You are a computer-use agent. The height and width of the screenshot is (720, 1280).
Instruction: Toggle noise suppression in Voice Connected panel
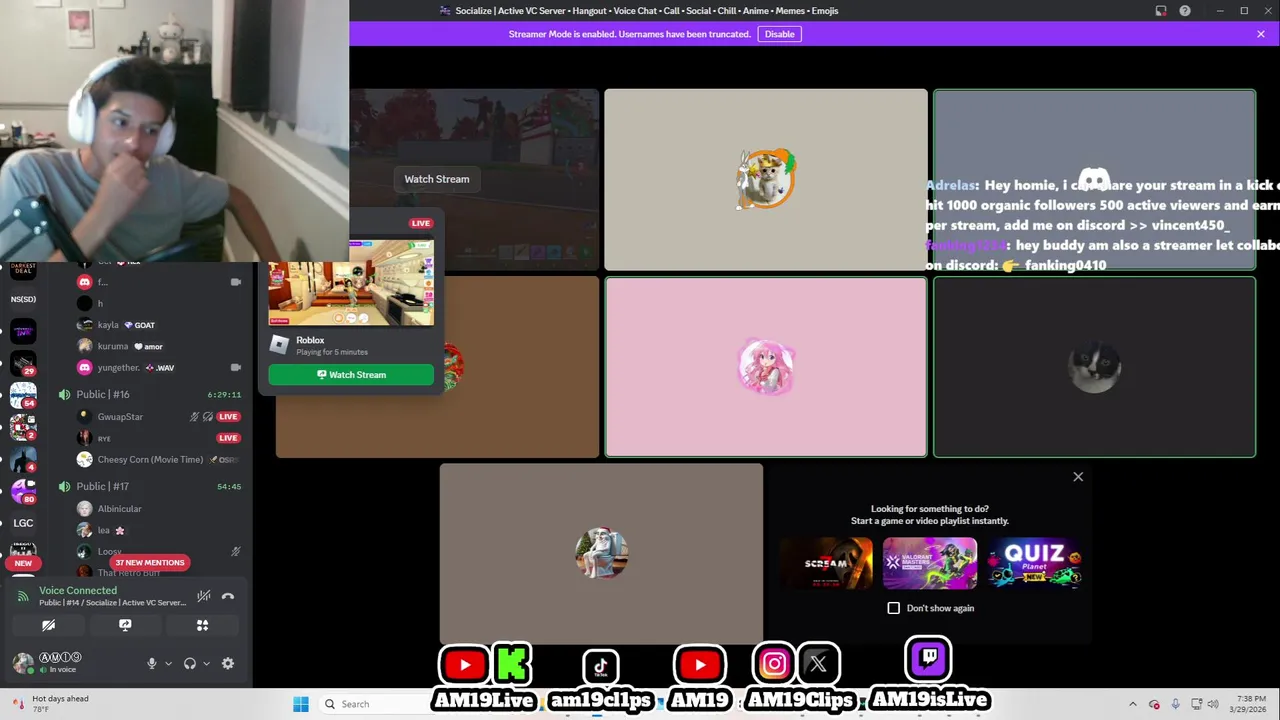204,596
